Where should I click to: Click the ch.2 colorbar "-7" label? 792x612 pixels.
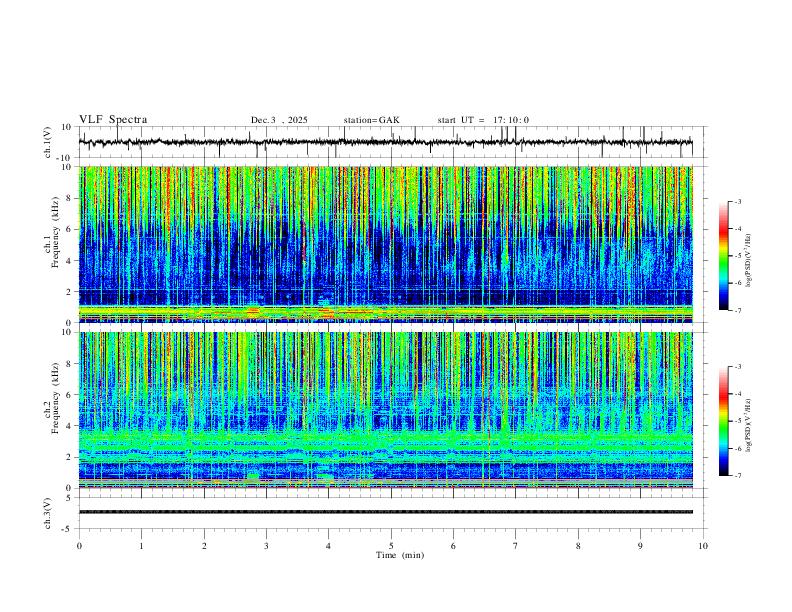click(x=737, y=476)
